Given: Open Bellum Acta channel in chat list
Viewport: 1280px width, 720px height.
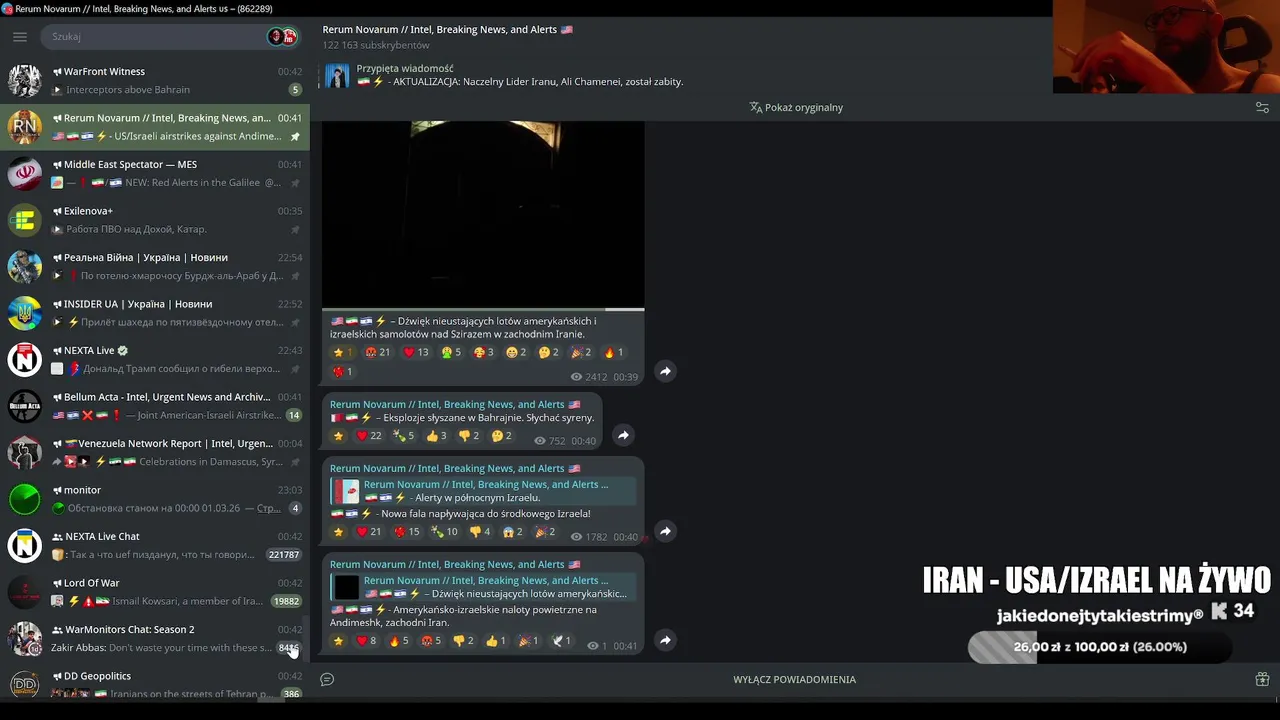Looking at the screenshot, I should pos(155,406).
